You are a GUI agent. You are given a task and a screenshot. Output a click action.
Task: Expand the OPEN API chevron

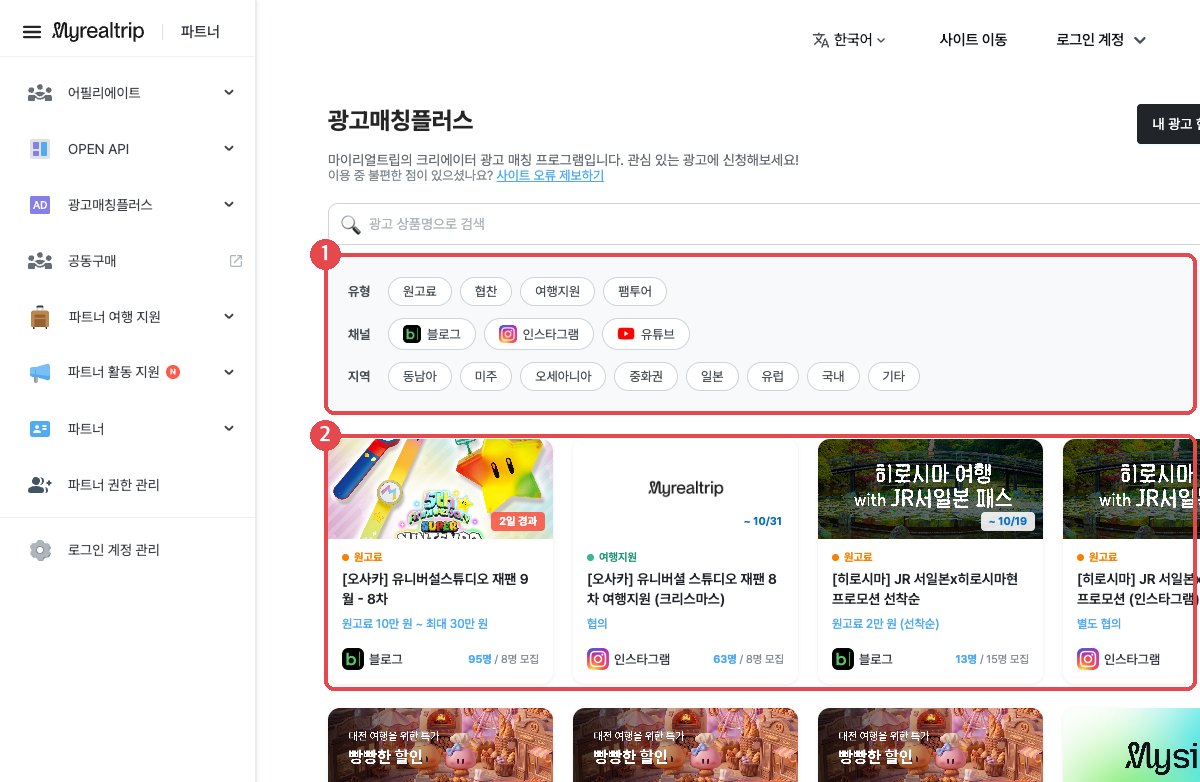[229, 149]
